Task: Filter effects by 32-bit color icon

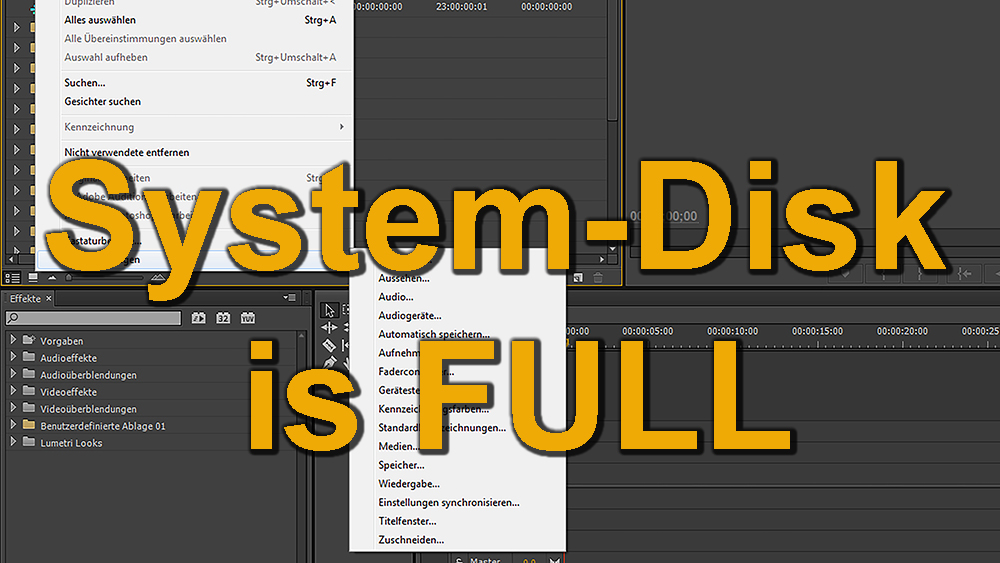Action: (223, 318)
